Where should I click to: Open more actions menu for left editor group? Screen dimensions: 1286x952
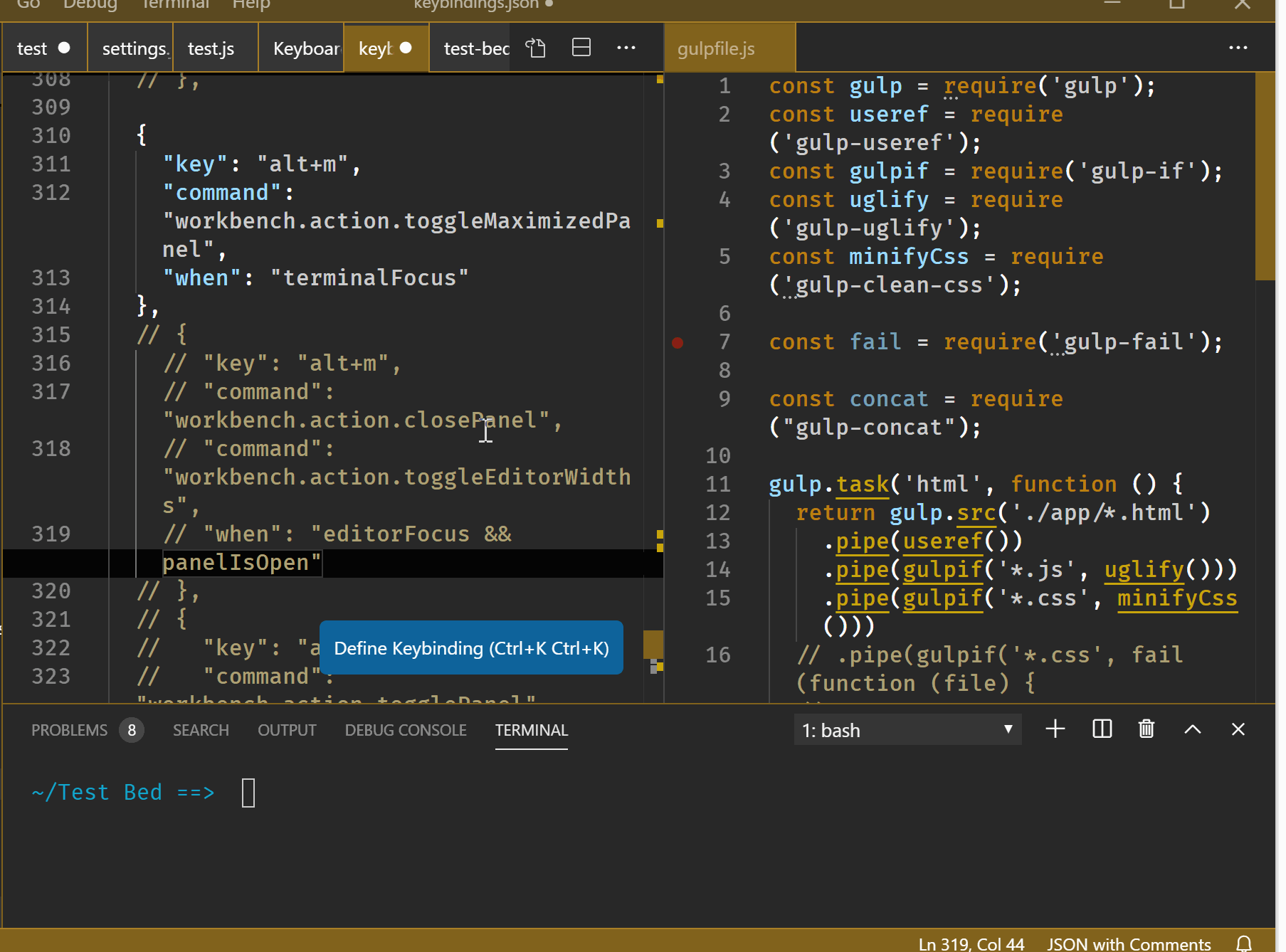(x=626, y=48)
